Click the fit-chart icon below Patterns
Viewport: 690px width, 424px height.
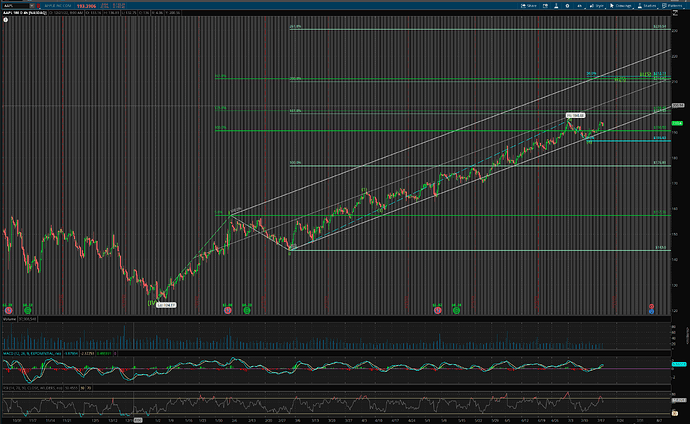(675, 13)
